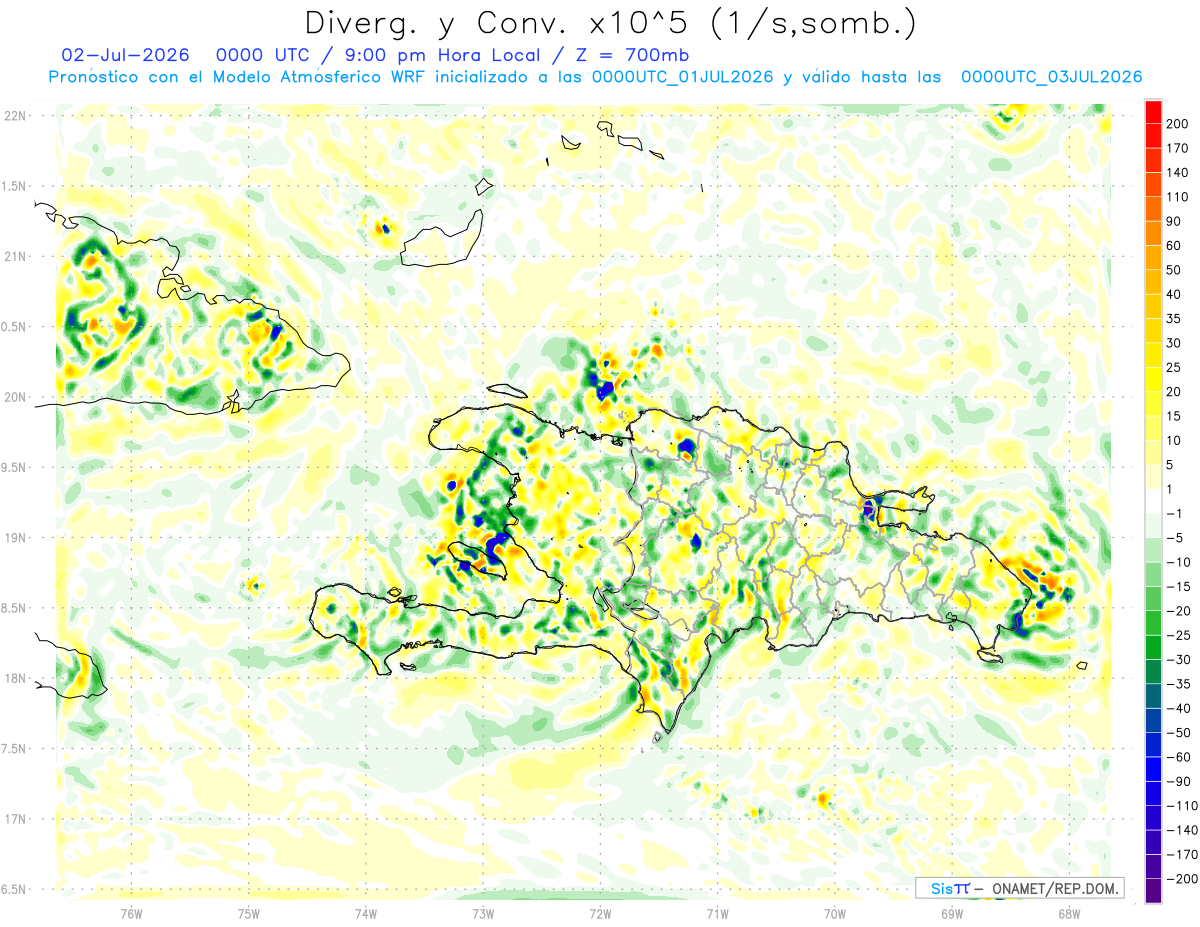Click the 69W longitude label

tap(951, 913)
